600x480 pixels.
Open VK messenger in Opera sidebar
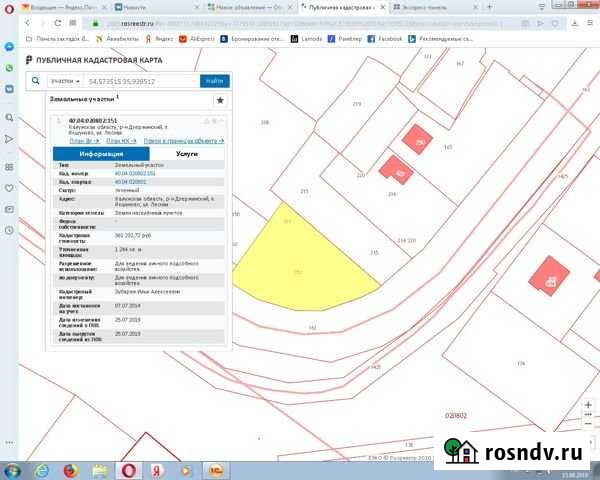[8, 88]
